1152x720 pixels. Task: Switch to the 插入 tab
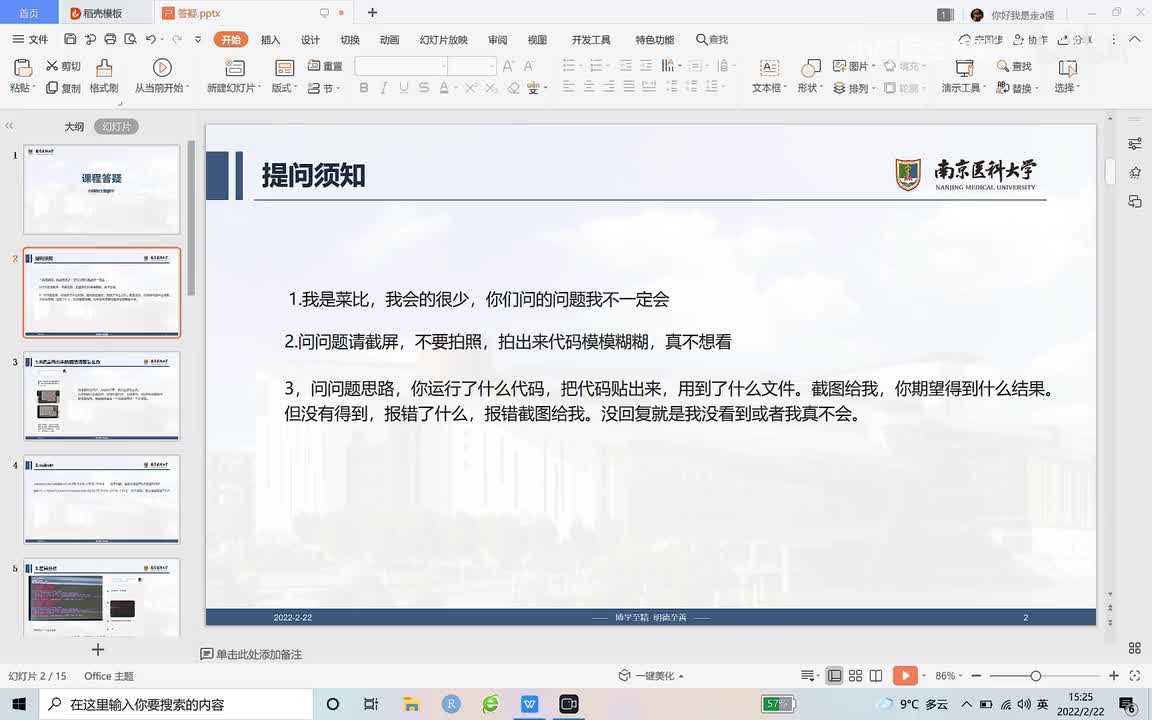[270, 40]
